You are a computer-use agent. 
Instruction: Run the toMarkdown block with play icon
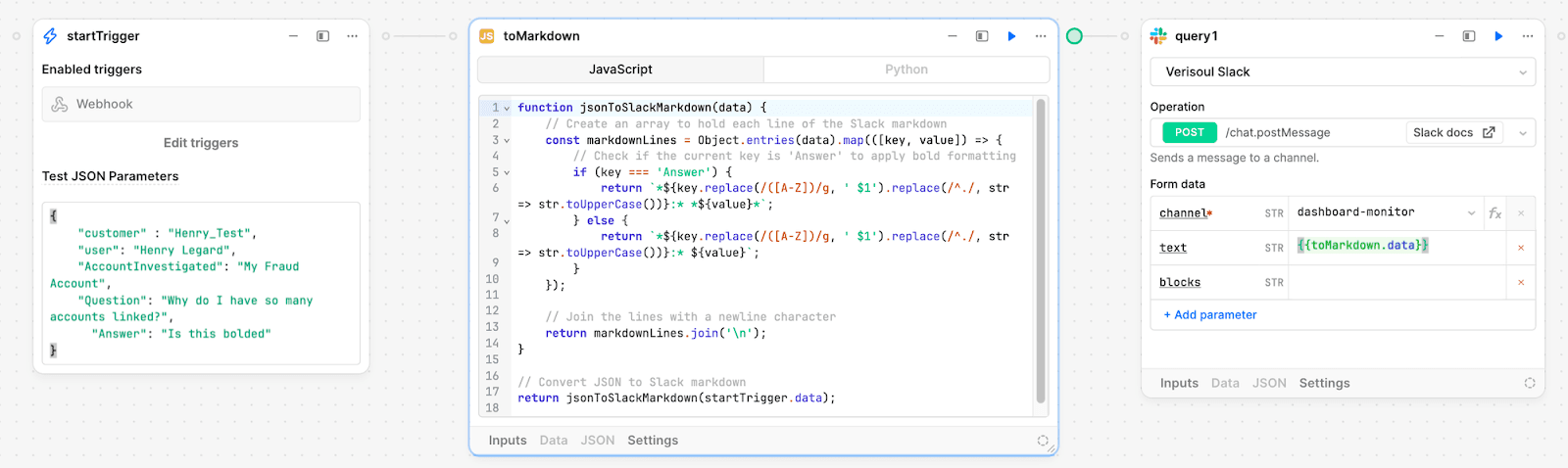[x=1011, y=36]
